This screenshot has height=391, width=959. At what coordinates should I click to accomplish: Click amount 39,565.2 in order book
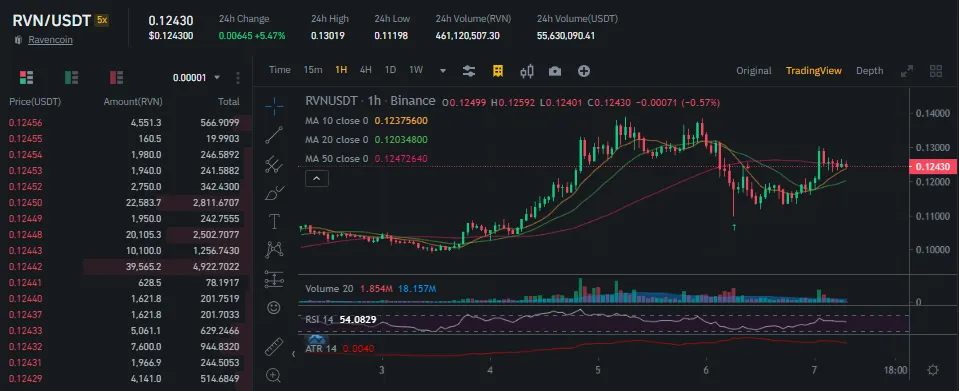pos(143,267)
